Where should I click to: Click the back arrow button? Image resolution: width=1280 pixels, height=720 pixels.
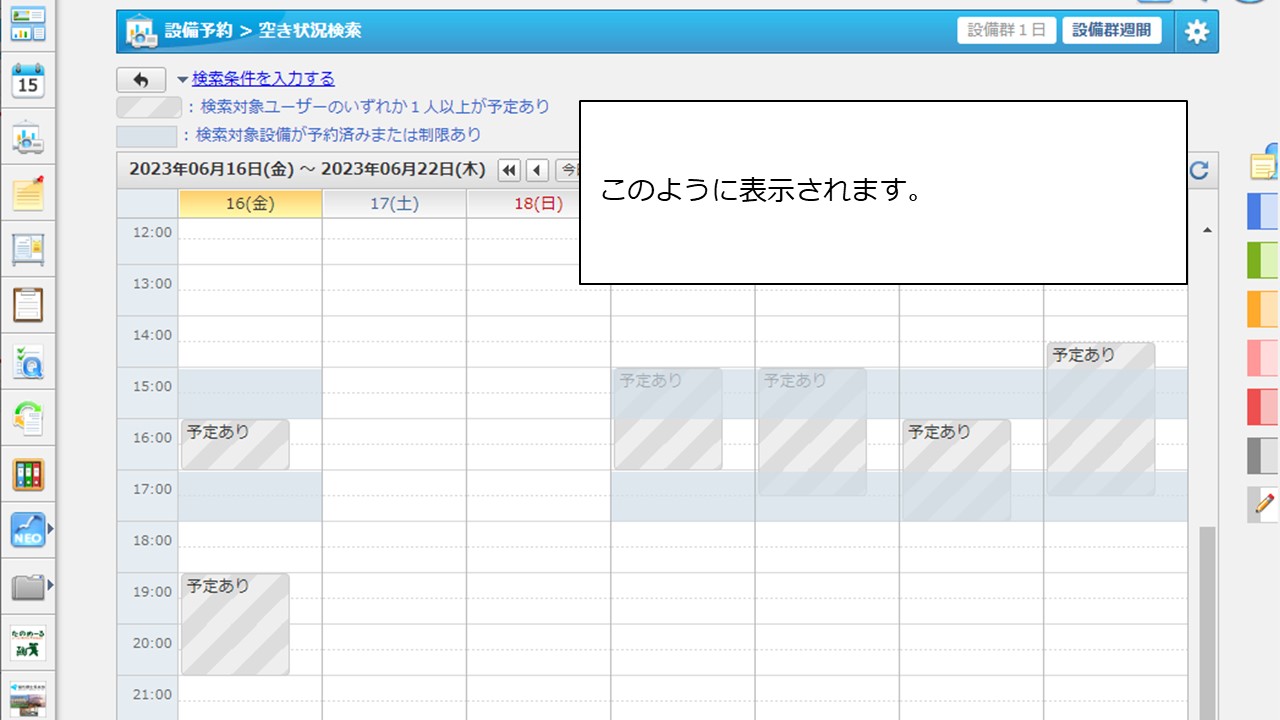(141, 80)
